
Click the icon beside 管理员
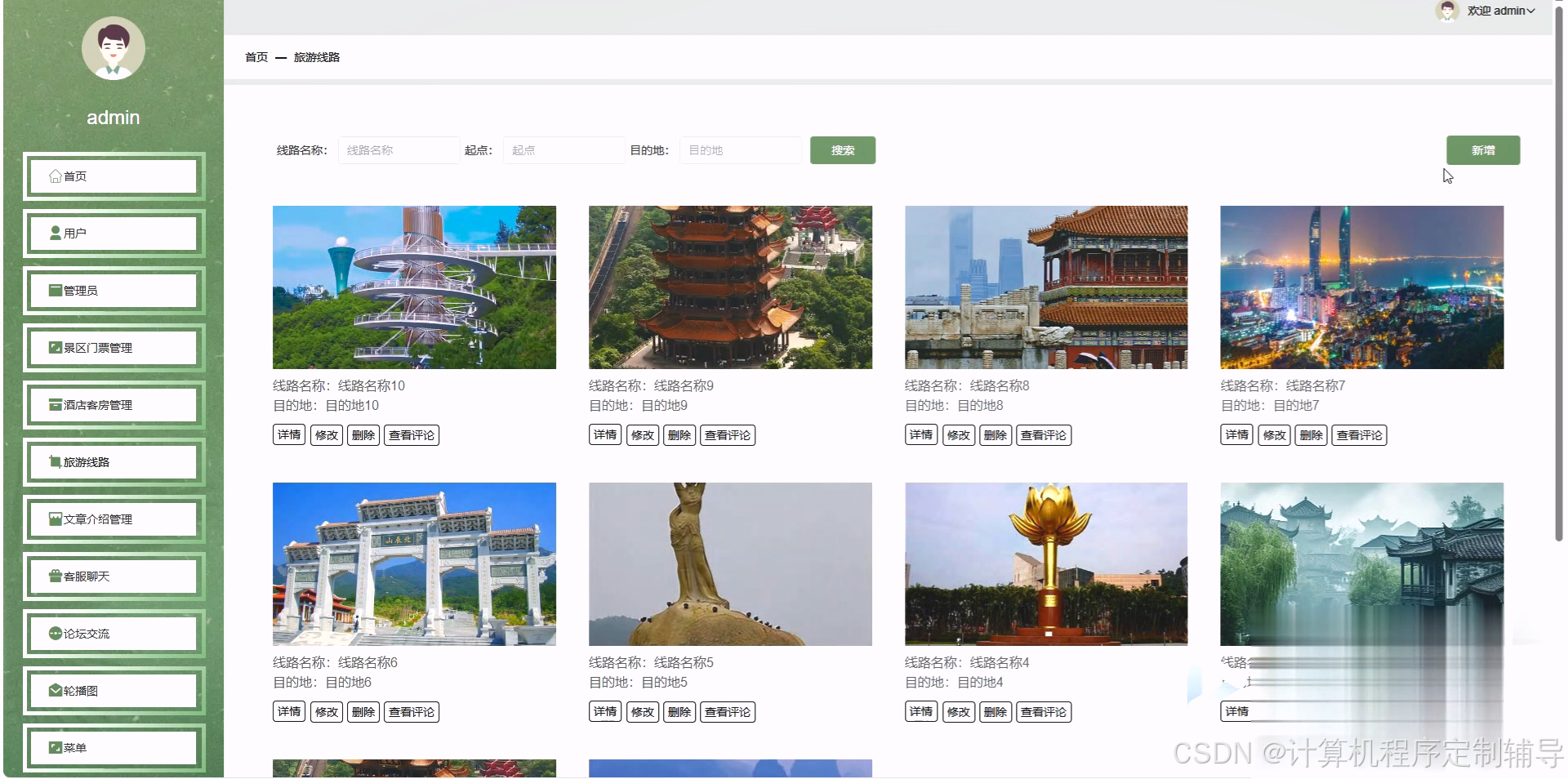click(x=56, y=291)
